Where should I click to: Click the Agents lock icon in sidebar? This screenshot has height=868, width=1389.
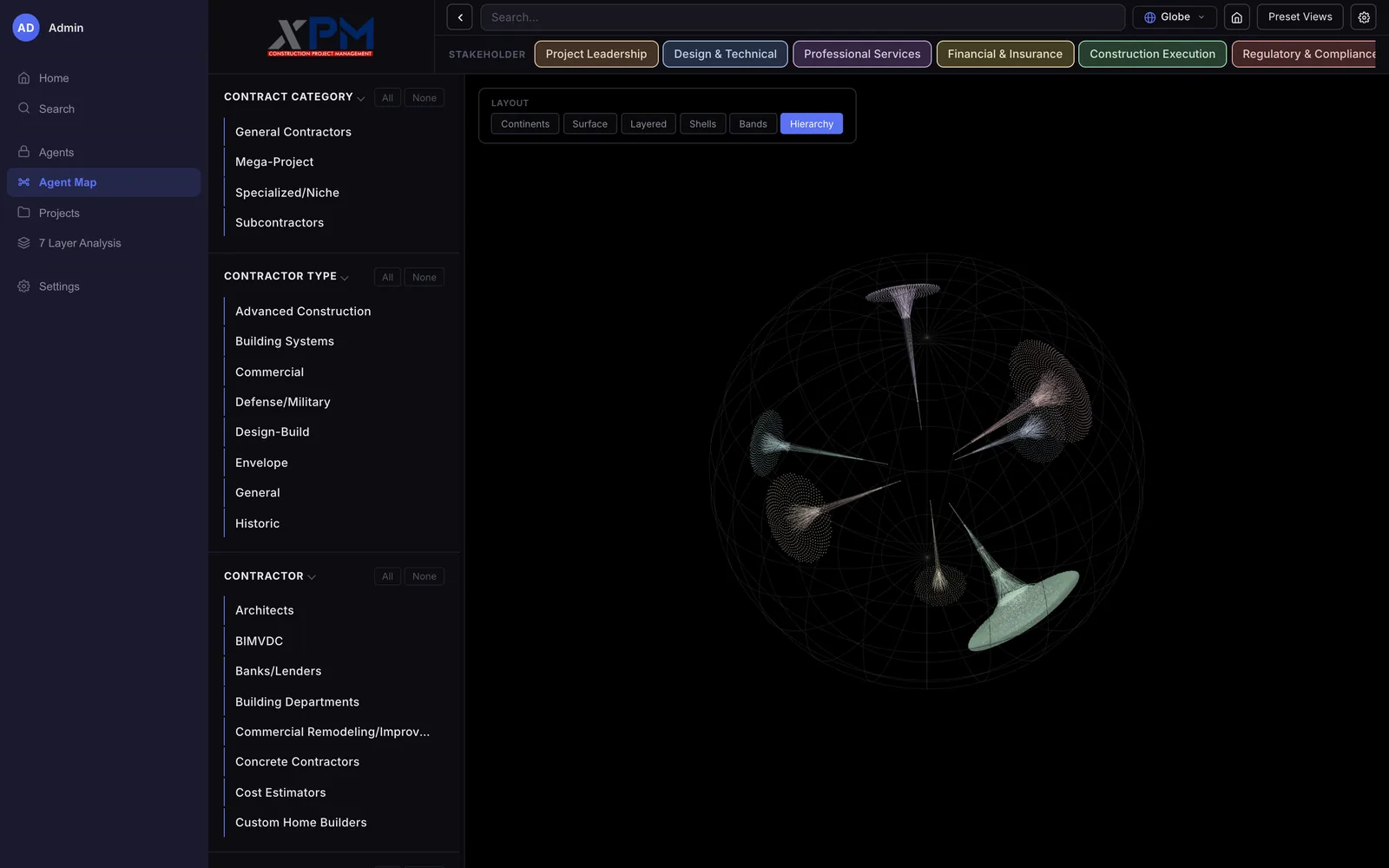24,152
